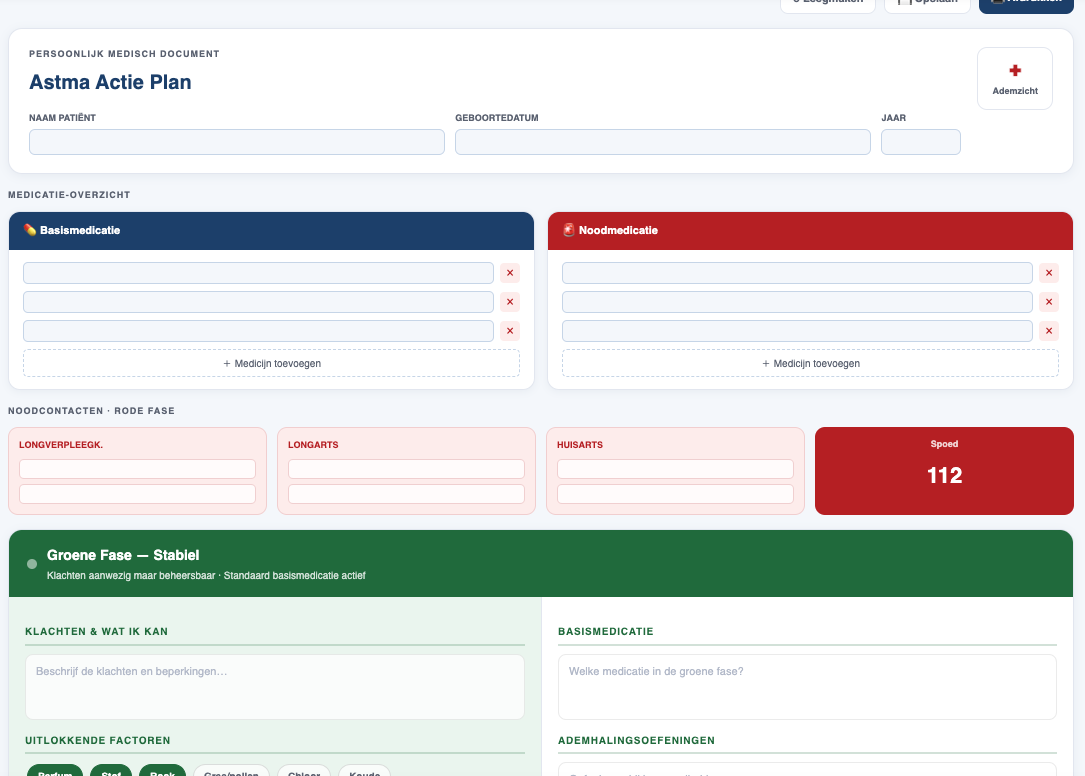Toggle the Koude trigger chip
The image size is (1085, 776).
pyautogui.click(x=365, y=771)
